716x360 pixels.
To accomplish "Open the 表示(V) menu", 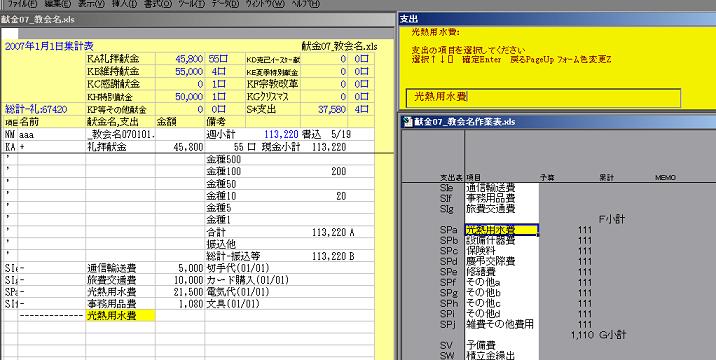I will 91,4.
